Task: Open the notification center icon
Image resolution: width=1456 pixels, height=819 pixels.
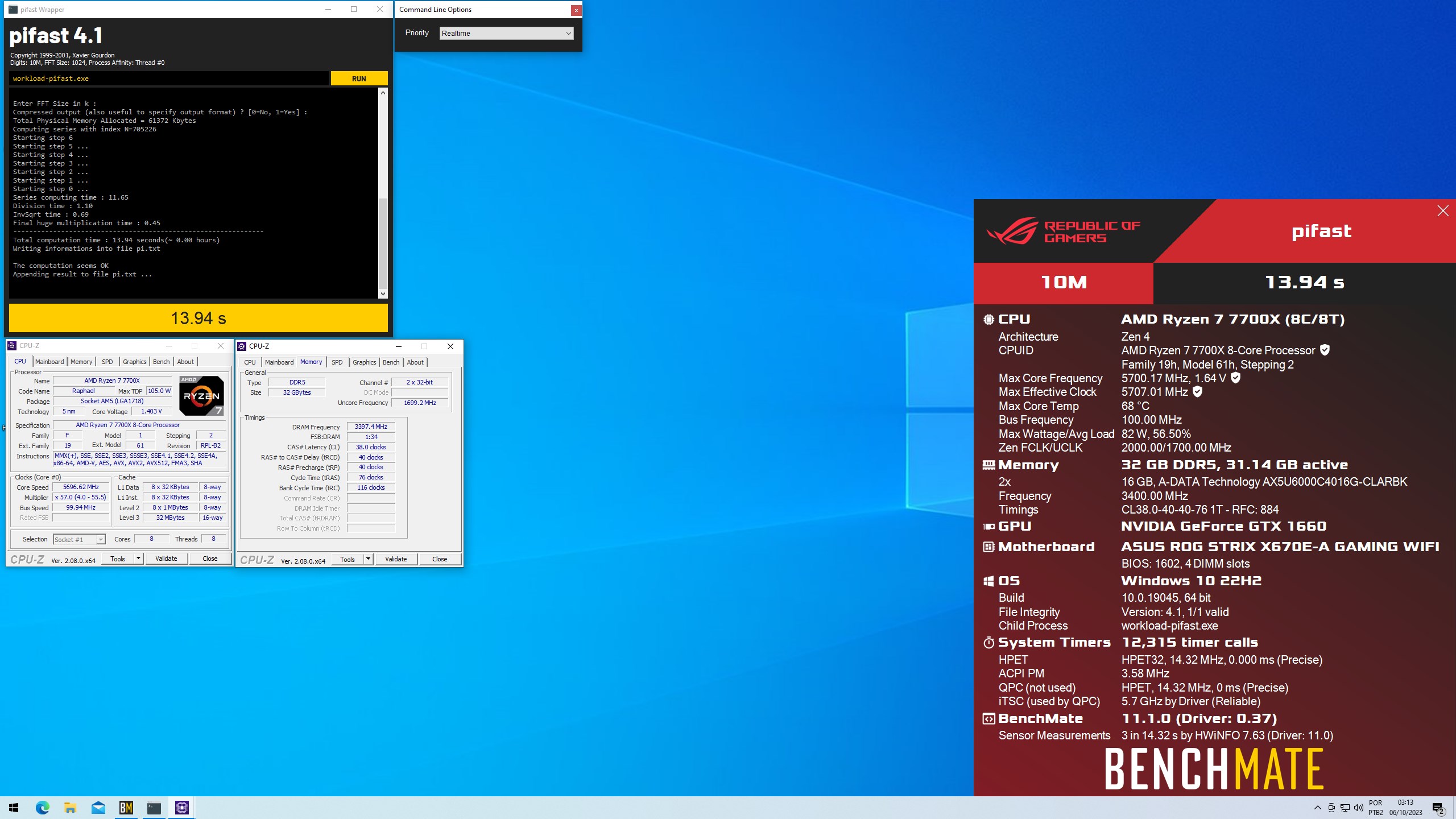Action: [1438, 808]
